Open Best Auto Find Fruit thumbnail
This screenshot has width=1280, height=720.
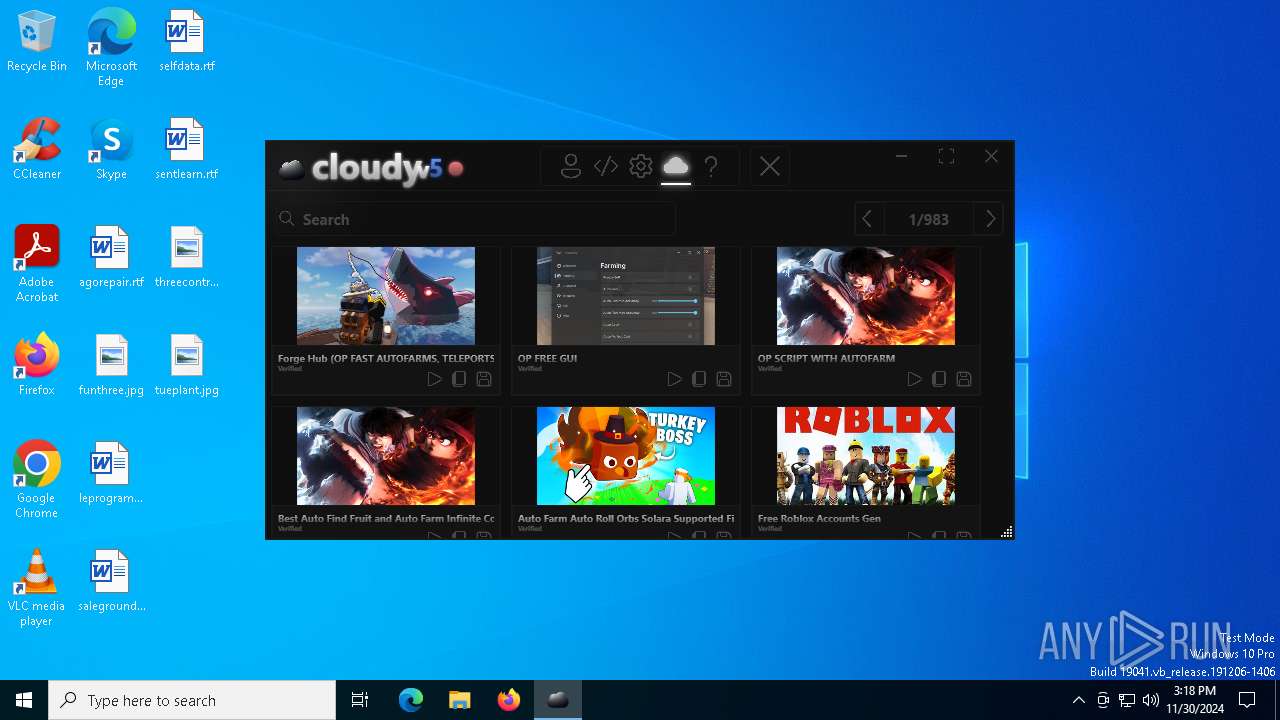coord(386,456)
